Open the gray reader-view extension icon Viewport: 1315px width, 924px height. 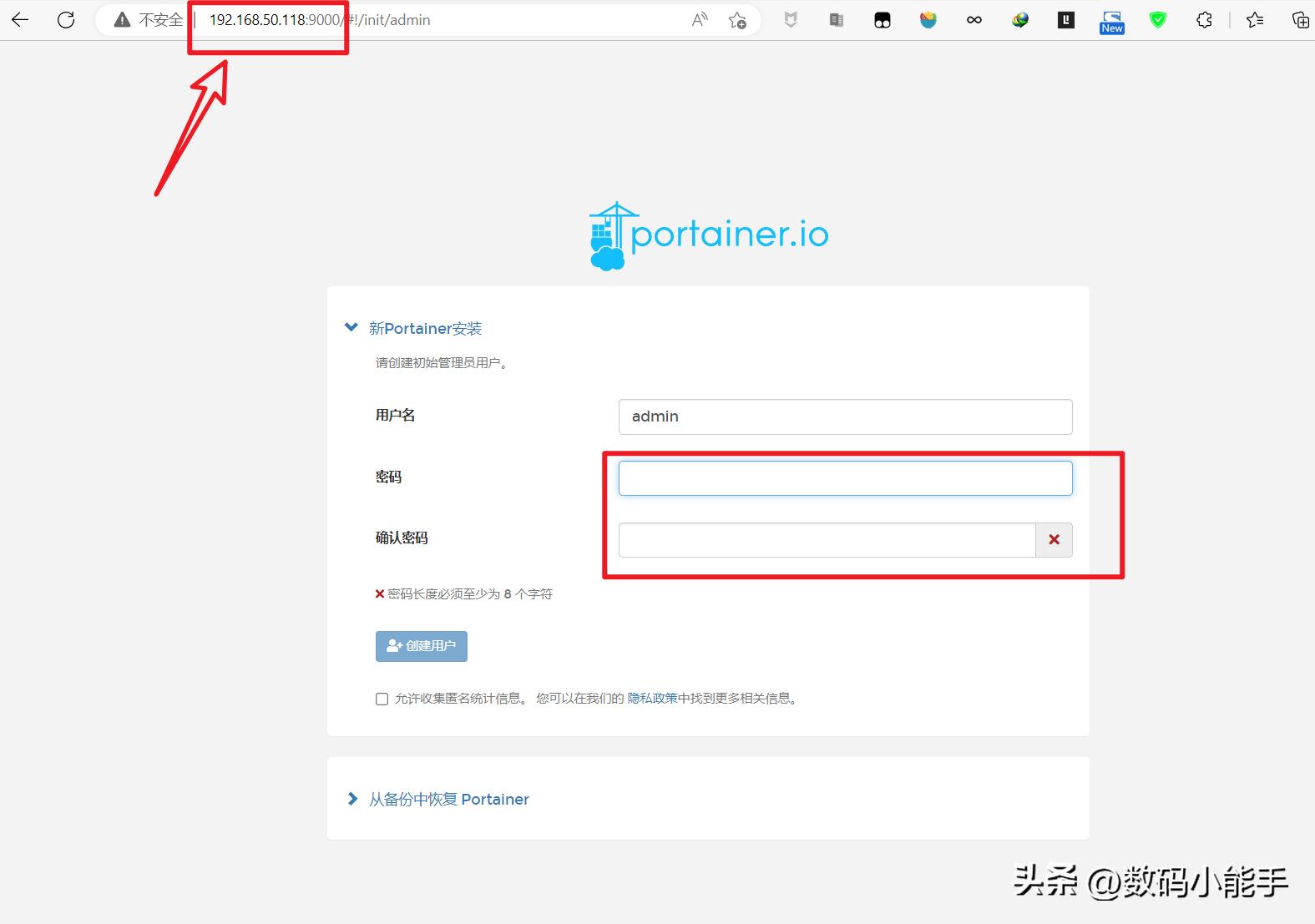pyautogui.click(x=836, y=20)
